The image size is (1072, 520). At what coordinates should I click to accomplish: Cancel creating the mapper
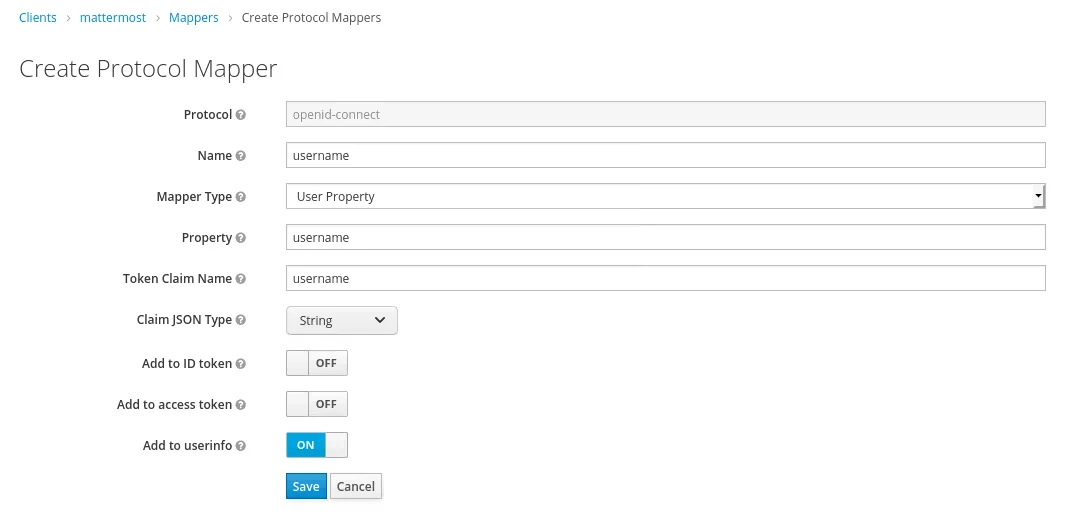click(x=356, y=487)
